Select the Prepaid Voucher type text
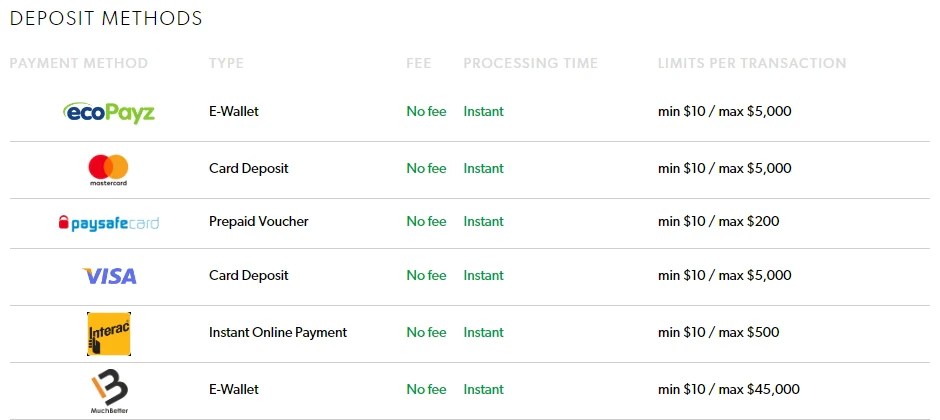Viewport: 940px width, 420px height. (258, 221)
